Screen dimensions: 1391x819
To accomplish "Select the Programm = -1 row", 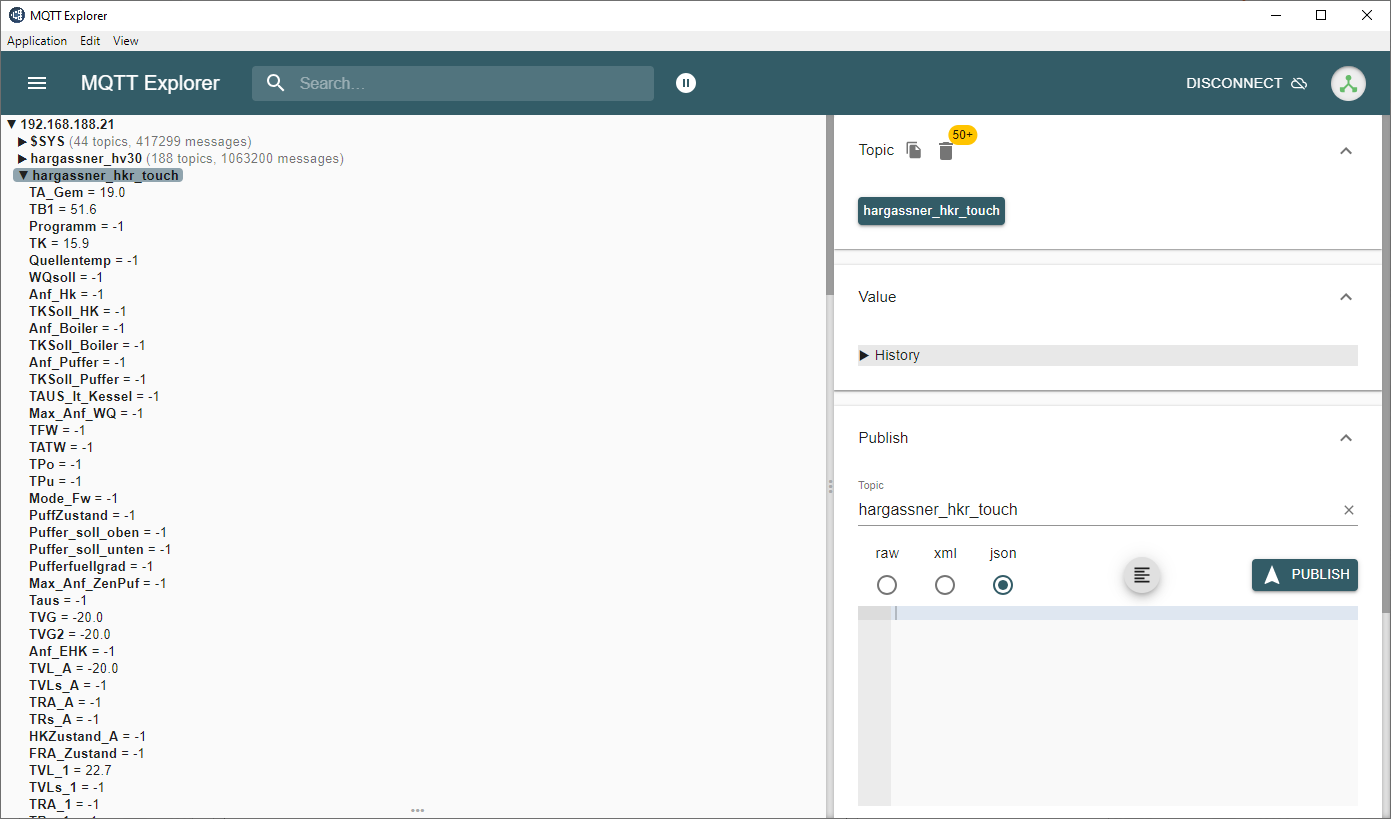I will (x=76, y=226).
